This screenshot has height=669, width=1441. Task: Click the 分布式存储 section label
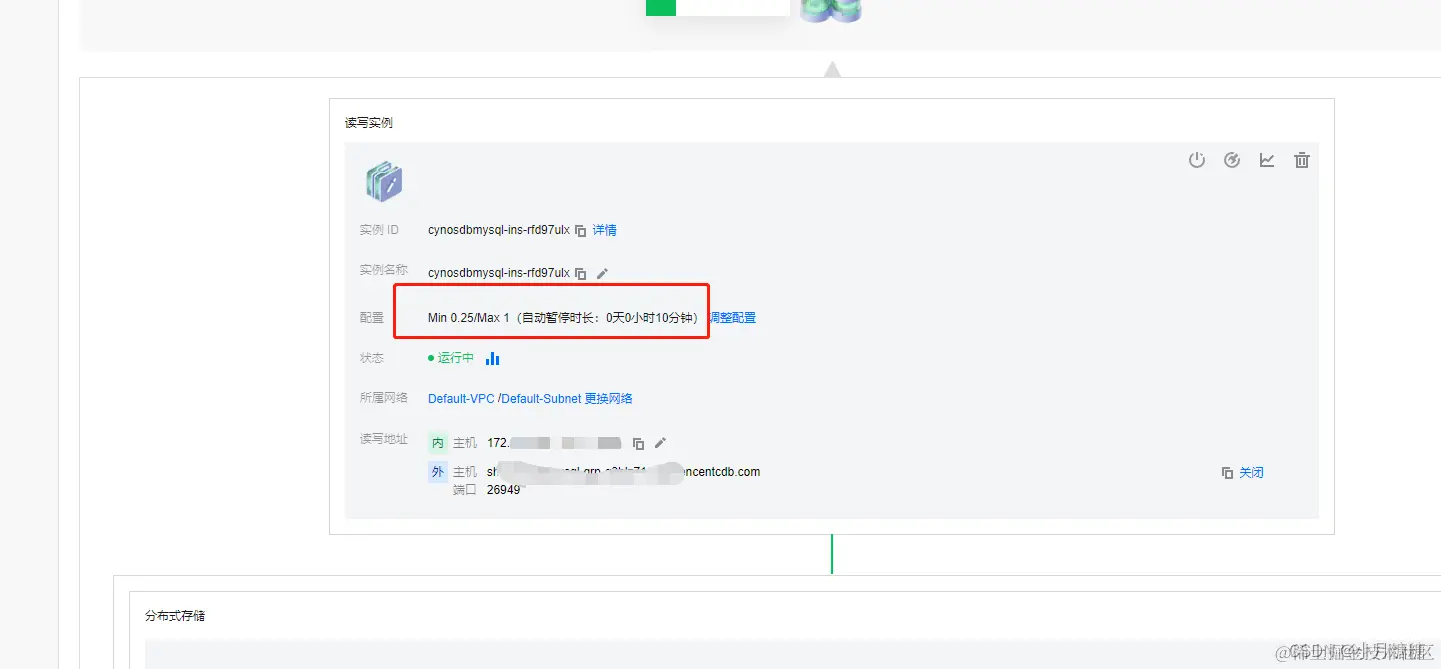click(x=177, y=615)
